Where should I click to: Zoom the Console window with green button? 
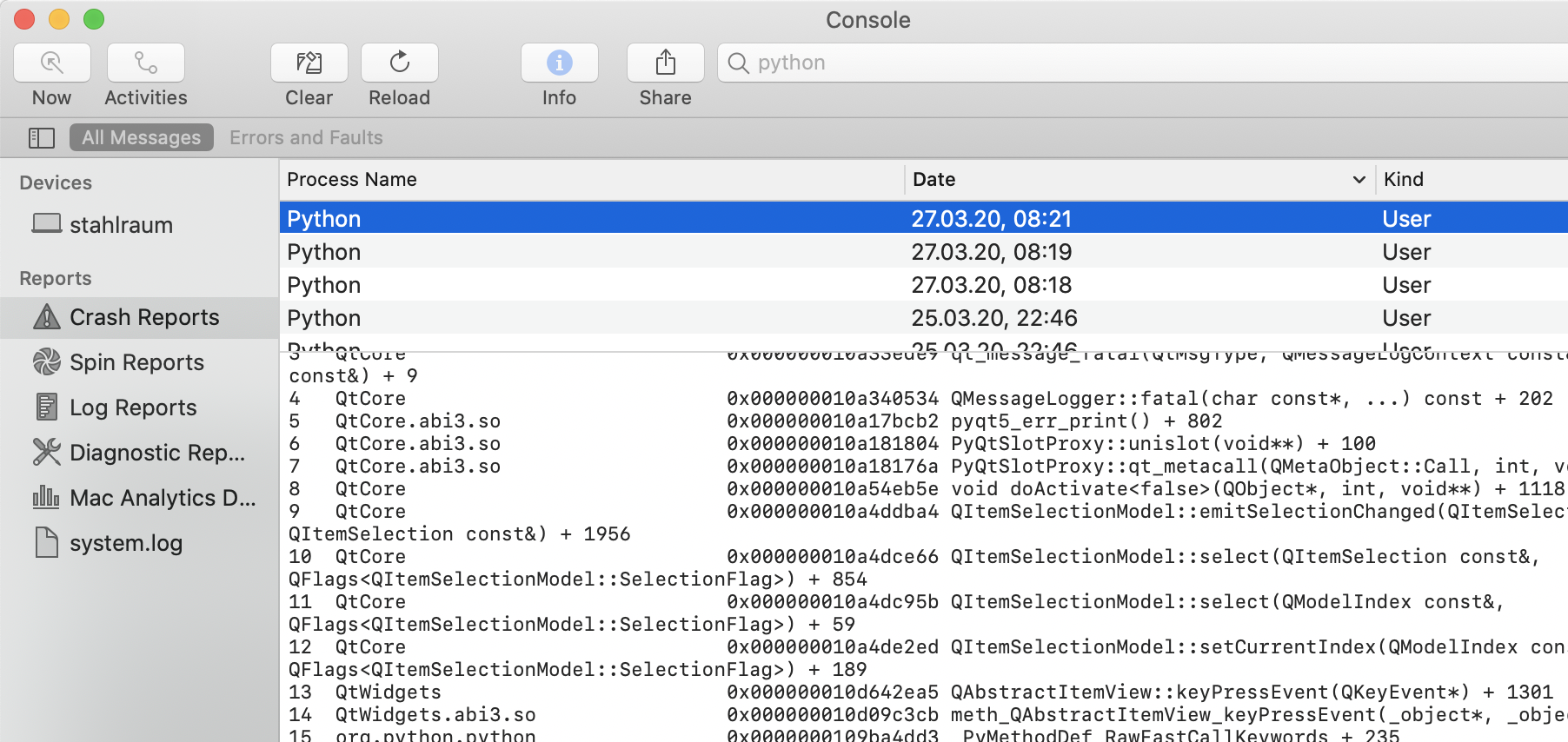coord(94,18)
